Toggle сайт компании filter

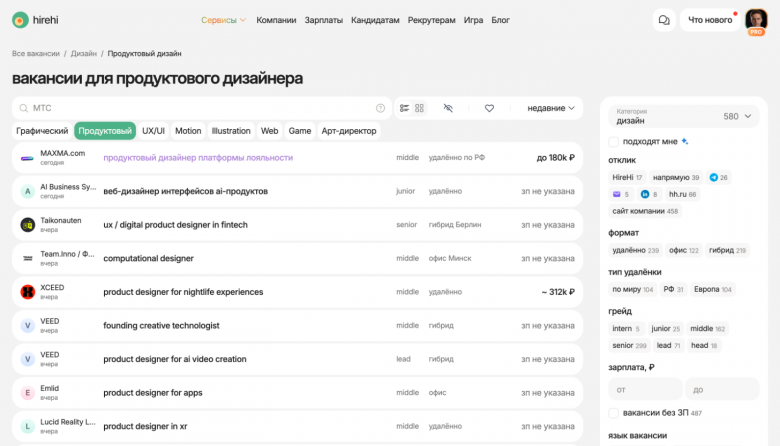pos(645,211)
